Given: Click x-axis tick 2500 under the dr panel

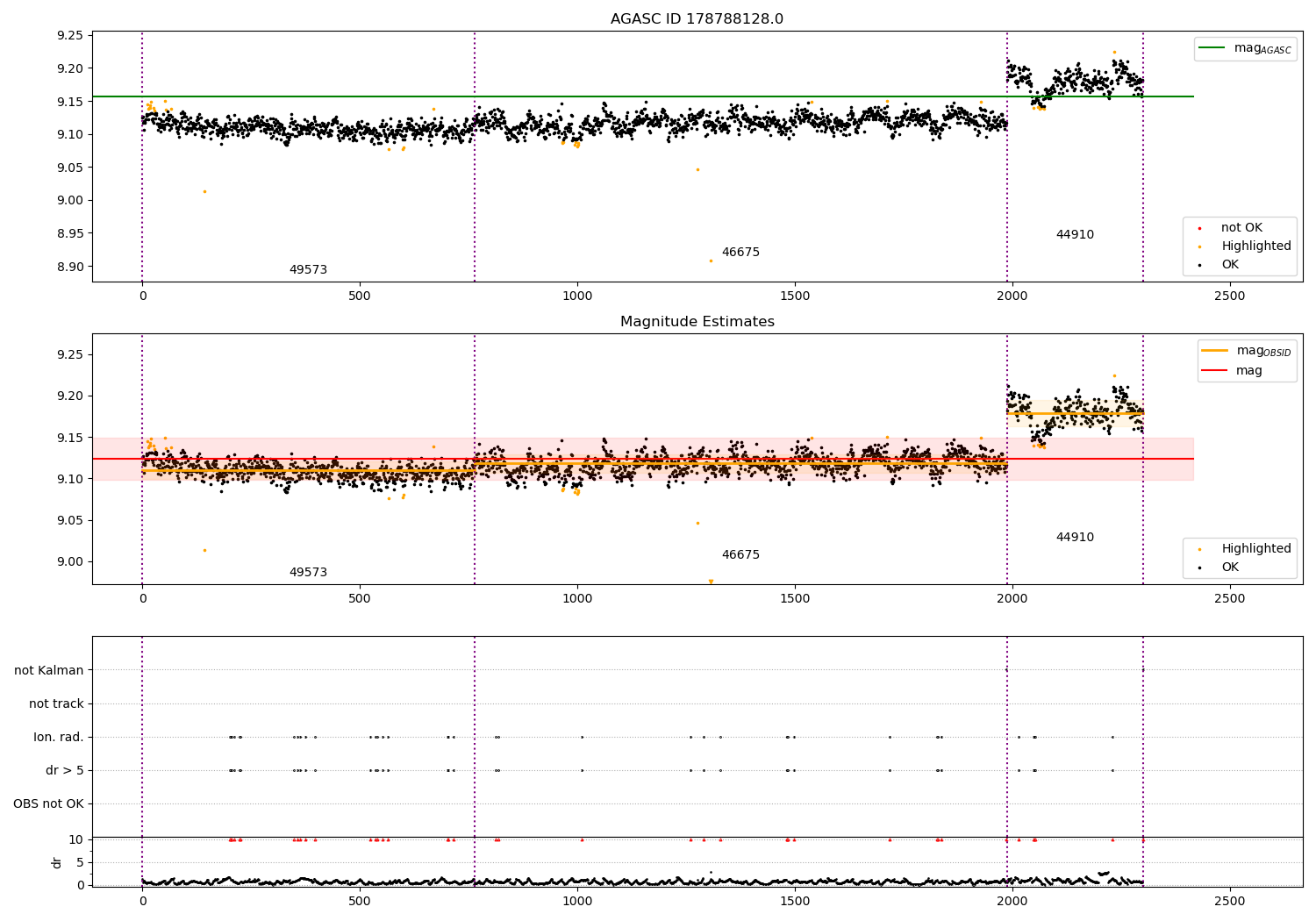Looking at the screenshot, I should tap(1229, 901).
